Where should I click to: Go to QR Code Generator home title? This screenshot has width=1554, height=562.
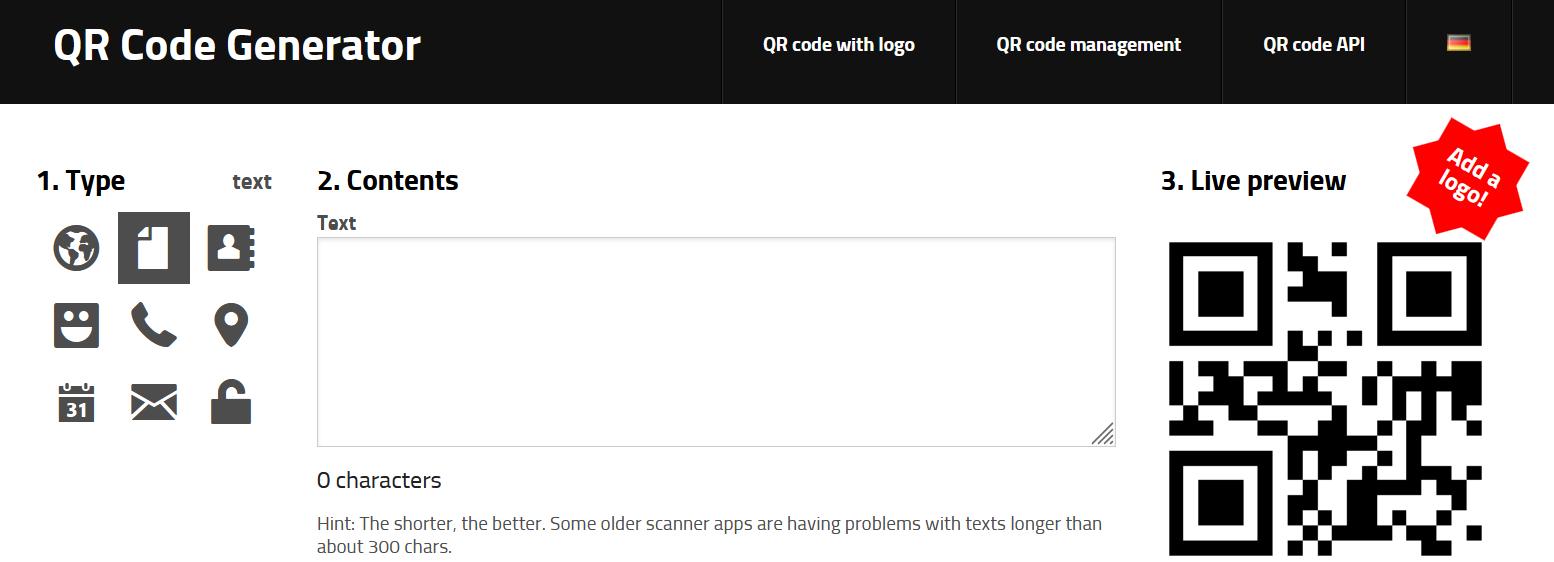tap(237, 46)
